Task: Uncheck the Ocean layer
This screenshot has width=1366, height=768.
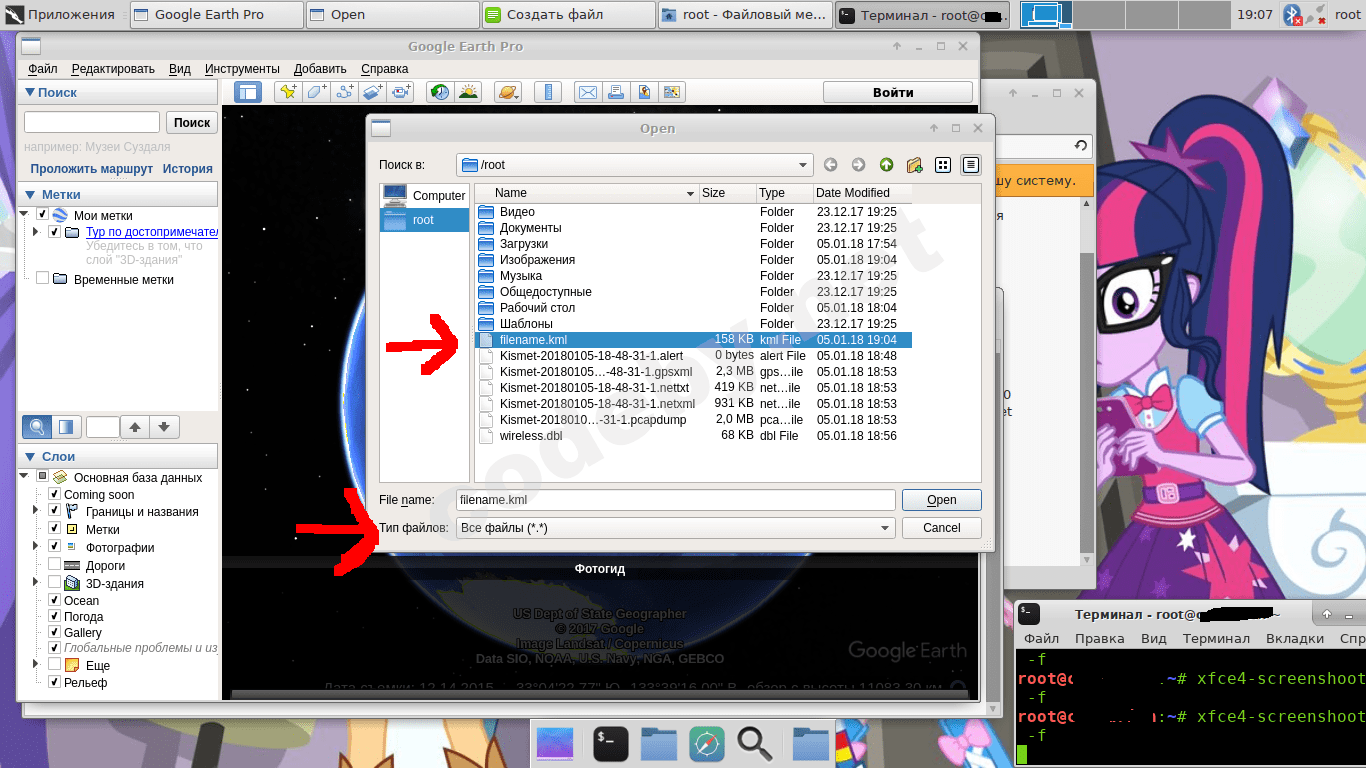Action: 54,600
